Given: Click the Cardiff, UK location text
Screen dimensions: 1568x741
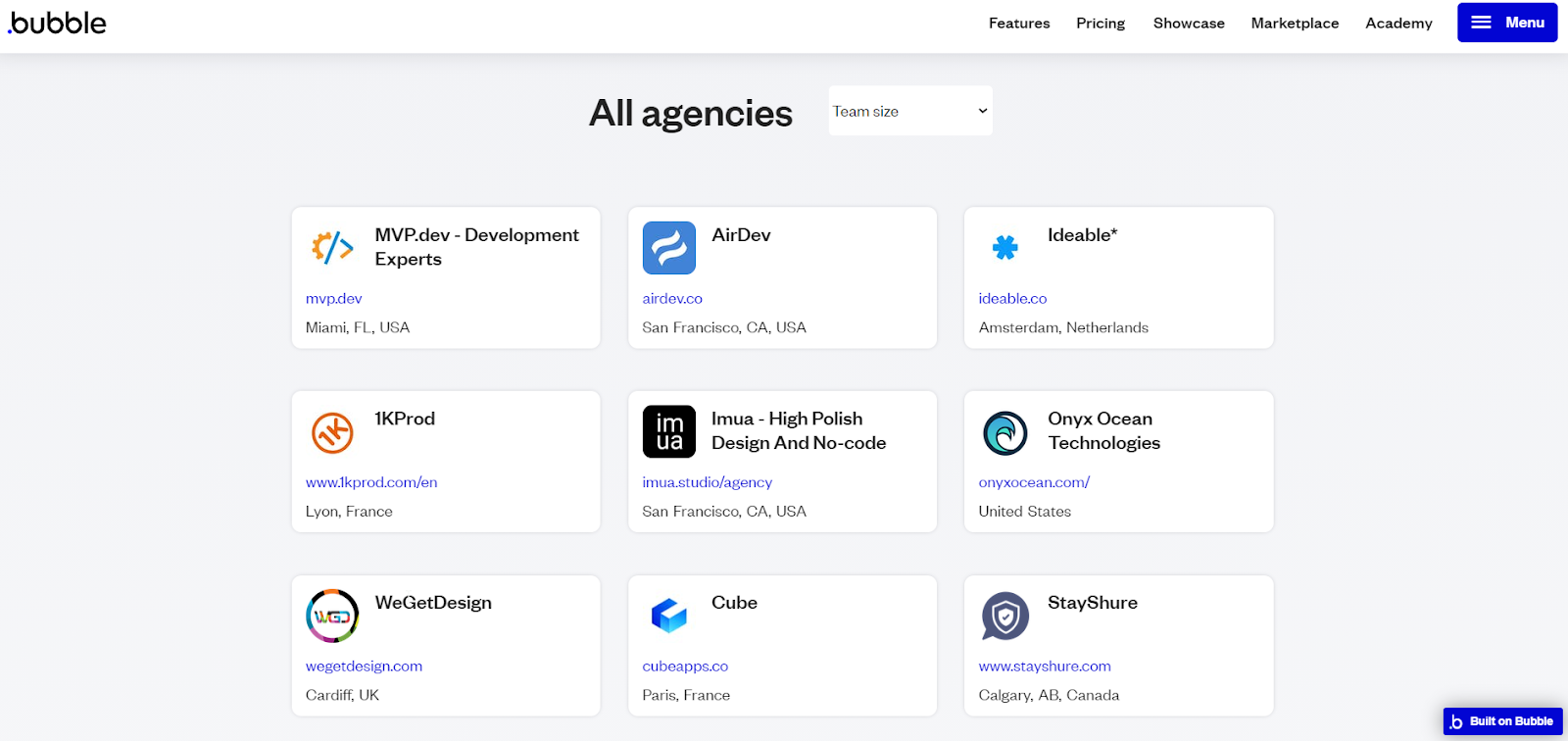Looking at the screenshot, I should point(342,695).
